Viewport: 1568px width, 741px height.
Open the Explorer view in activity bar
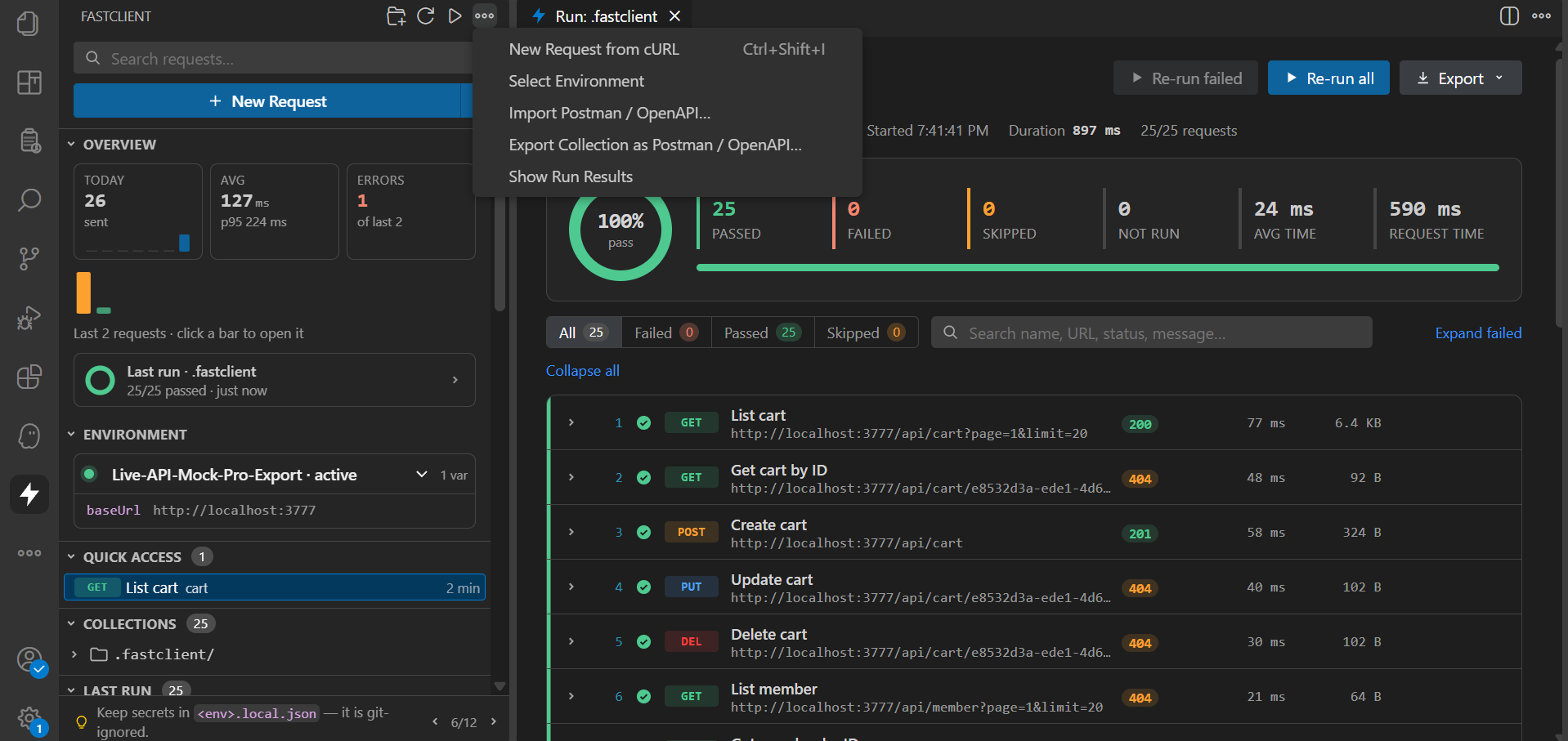click(29, 23)
